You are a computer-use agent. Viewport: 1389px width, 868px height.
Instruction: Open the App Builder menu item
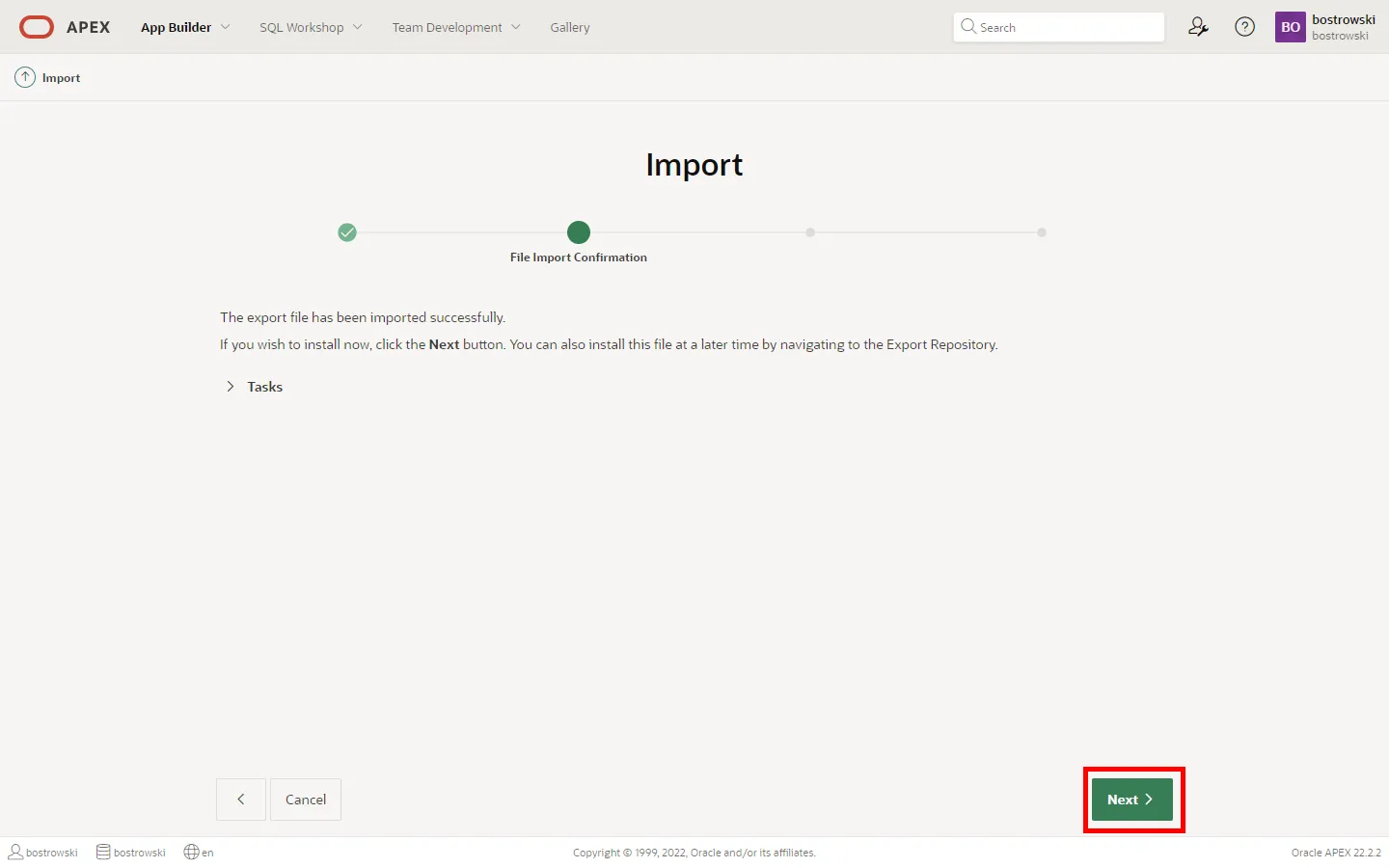coord(176,27)
